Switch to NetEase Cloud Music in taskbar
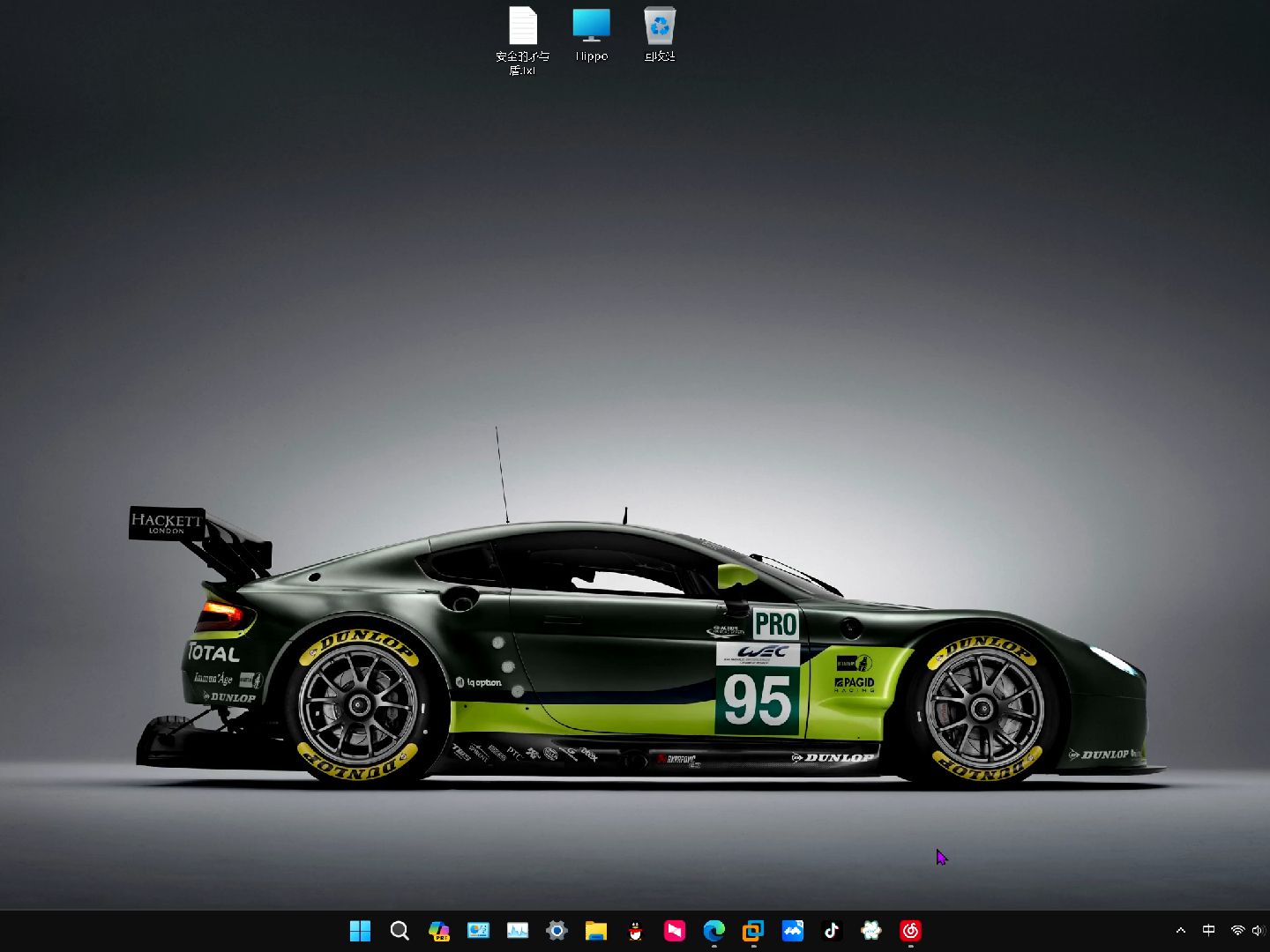The height and width of the screenshot is (952, 1270). point(910,931)
